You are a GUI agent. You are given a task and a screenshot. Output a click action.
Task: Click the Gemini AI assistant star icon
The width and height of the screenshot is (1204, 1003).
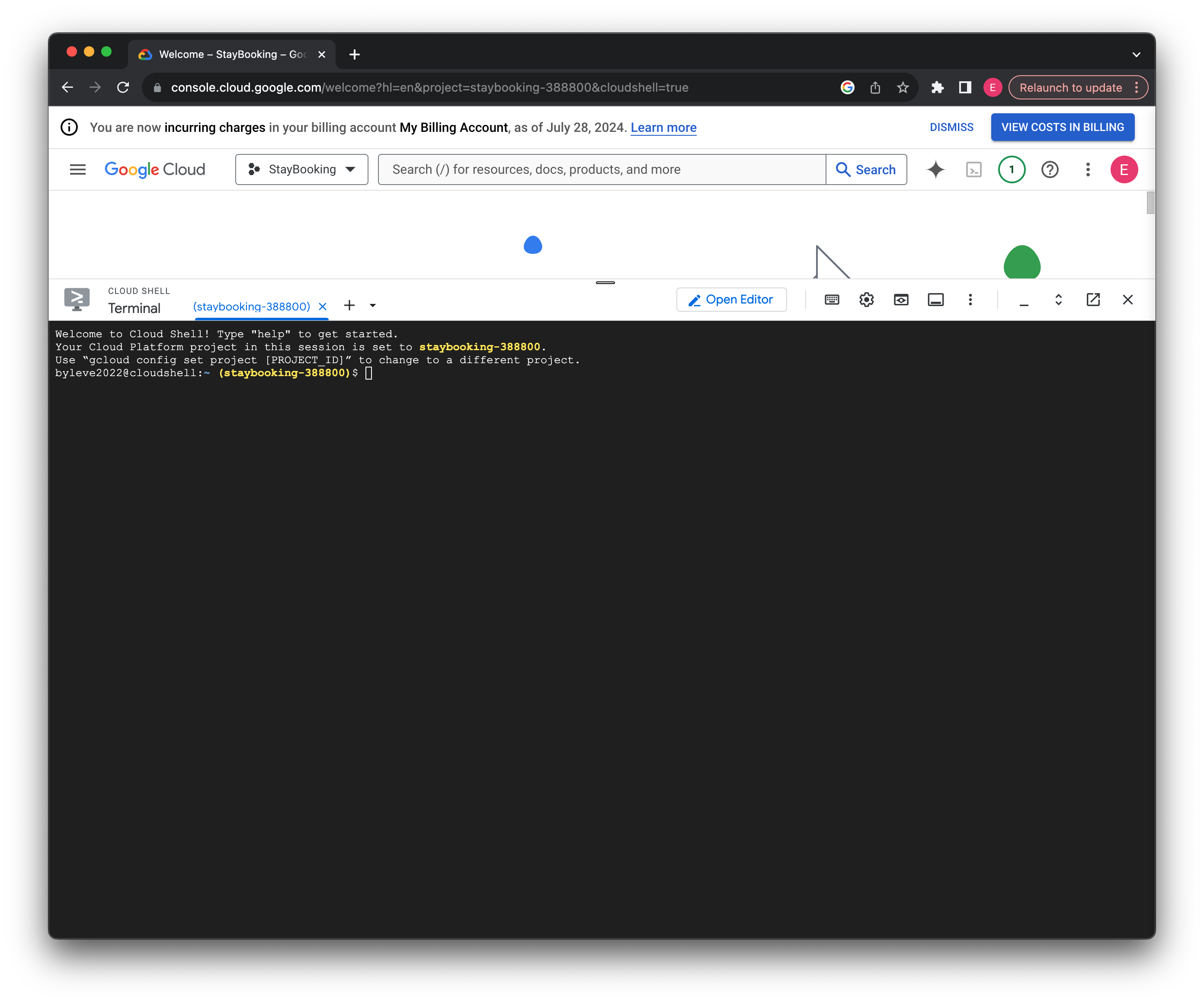pos(936,169)
